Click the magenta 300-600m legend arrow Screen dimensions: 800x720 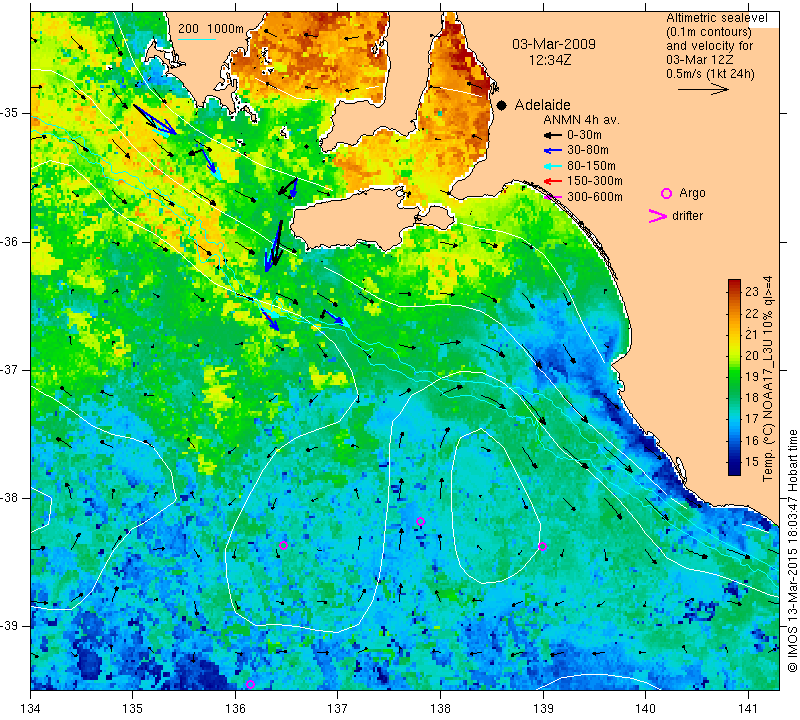(553, 196)
